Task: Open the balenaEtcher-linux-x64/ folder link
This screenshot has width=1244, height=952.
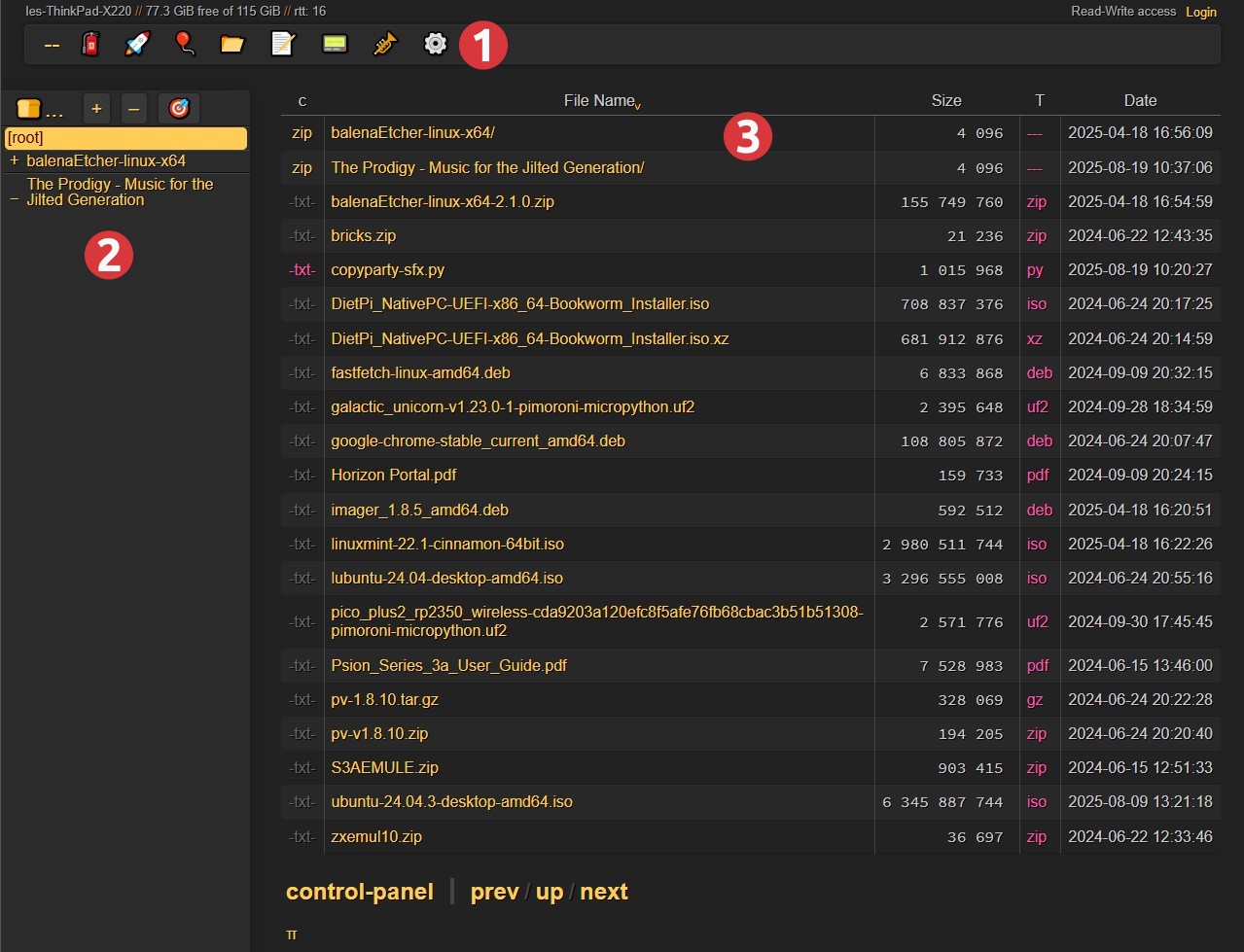Action: point(412,133)
